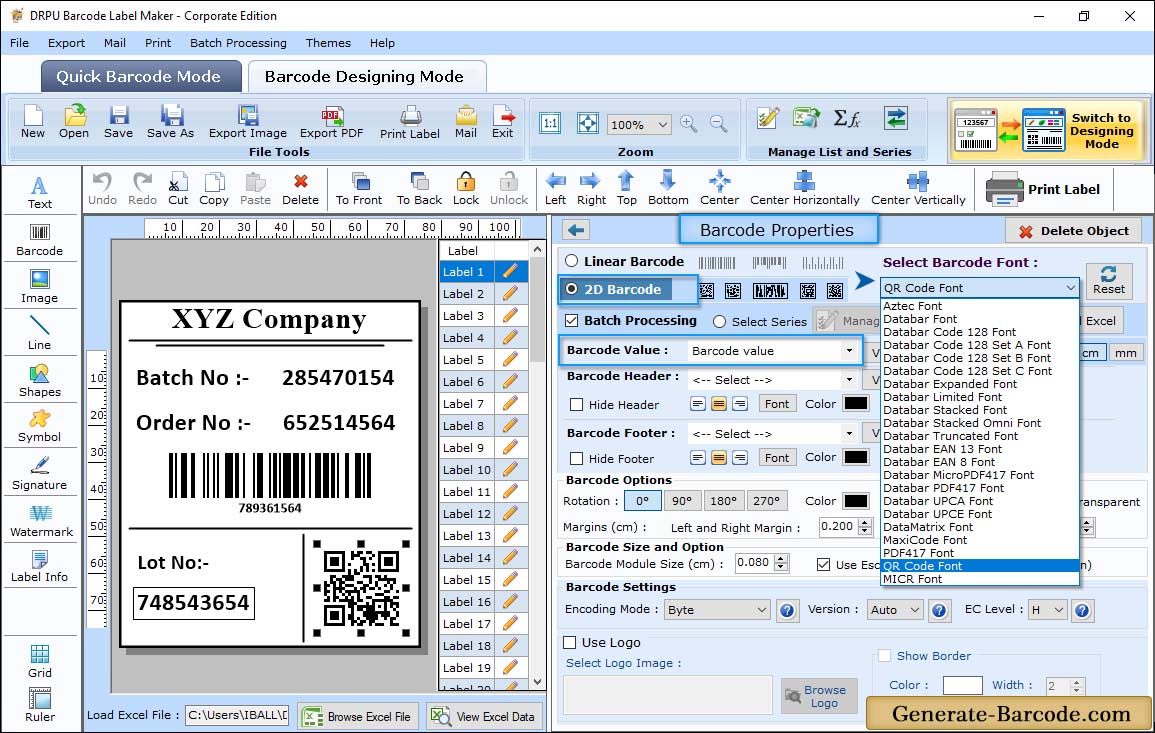1155x733 pixels.
Task: Check the Hide Footer checkbox
Action: pos(577,458)
